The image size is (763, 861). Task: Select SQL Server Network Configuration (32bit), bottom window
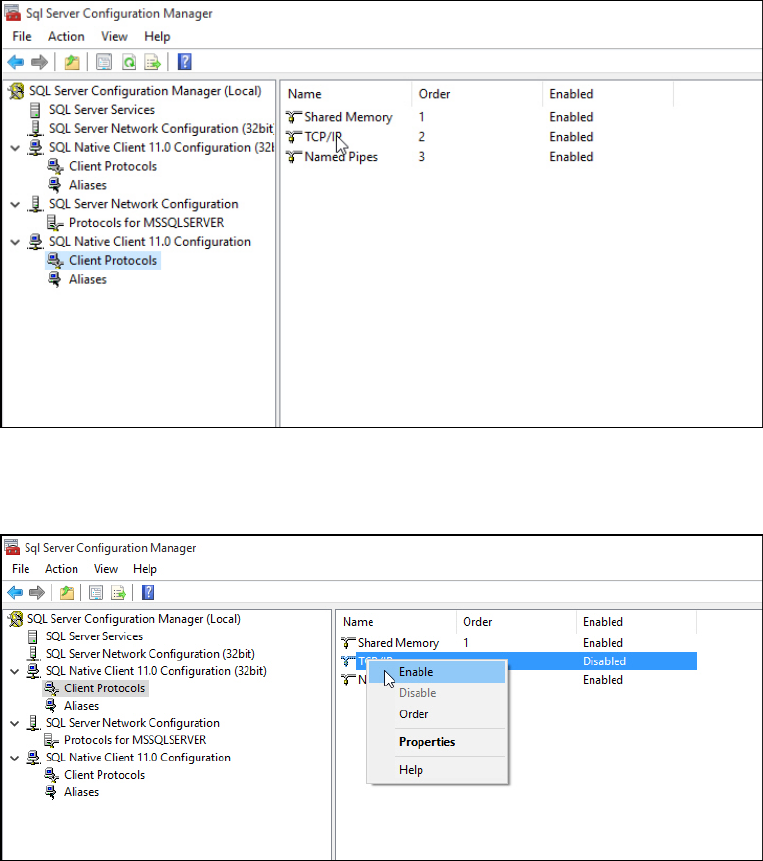coord(150,654)
